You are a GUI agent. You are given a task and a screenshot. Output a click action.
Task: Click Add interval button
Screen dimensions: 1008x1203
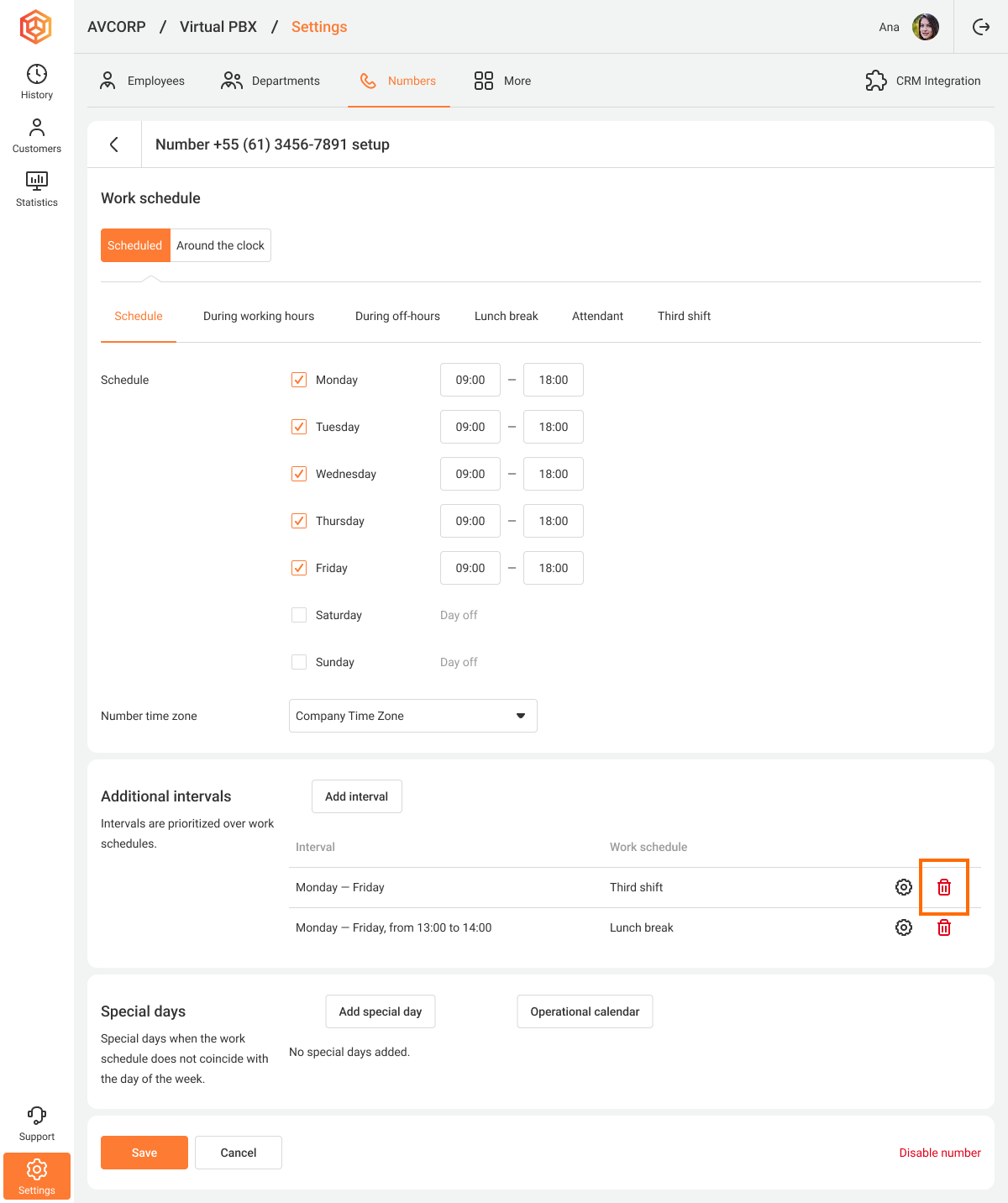point(357,796)
